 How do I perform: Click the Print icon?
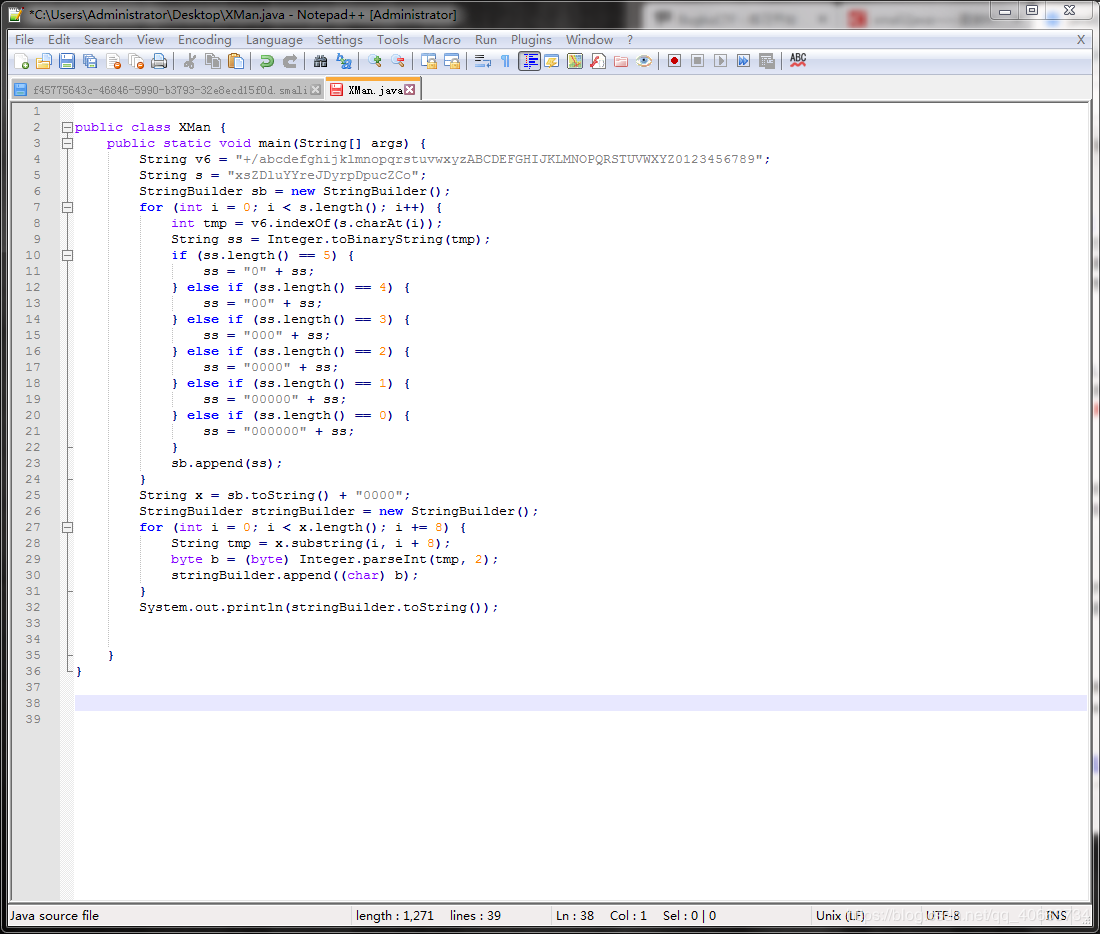[159, 61]
